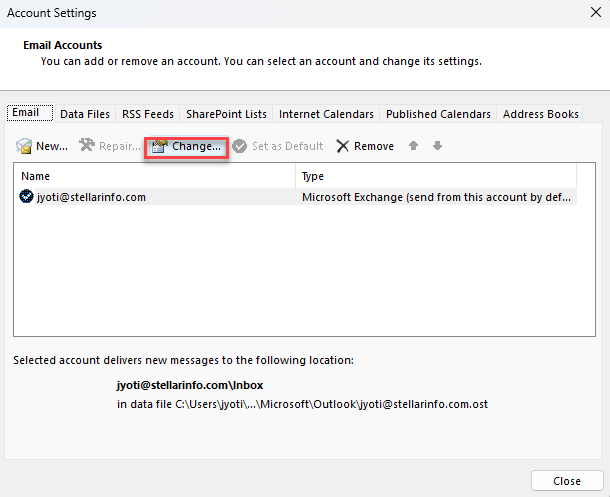Select the Microsoft Exchange account type cell
The width and height of the screenshot is (610, 497).
[x=437, y=197]
